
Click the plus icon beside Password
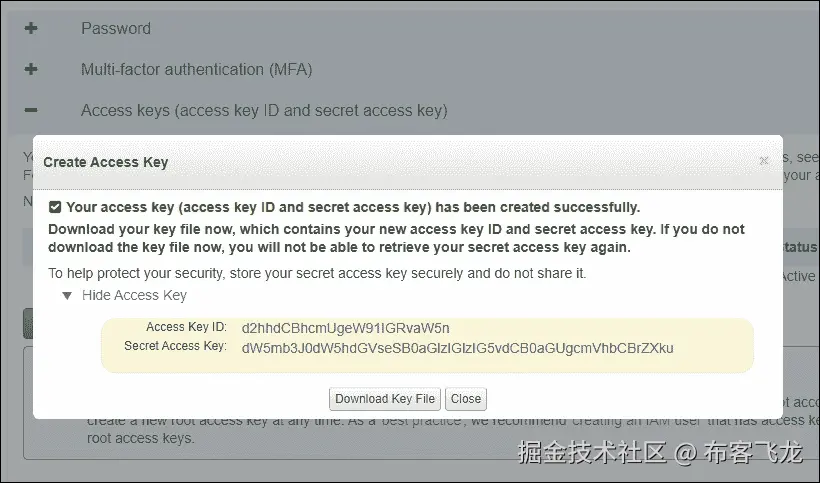pos(31,28)
